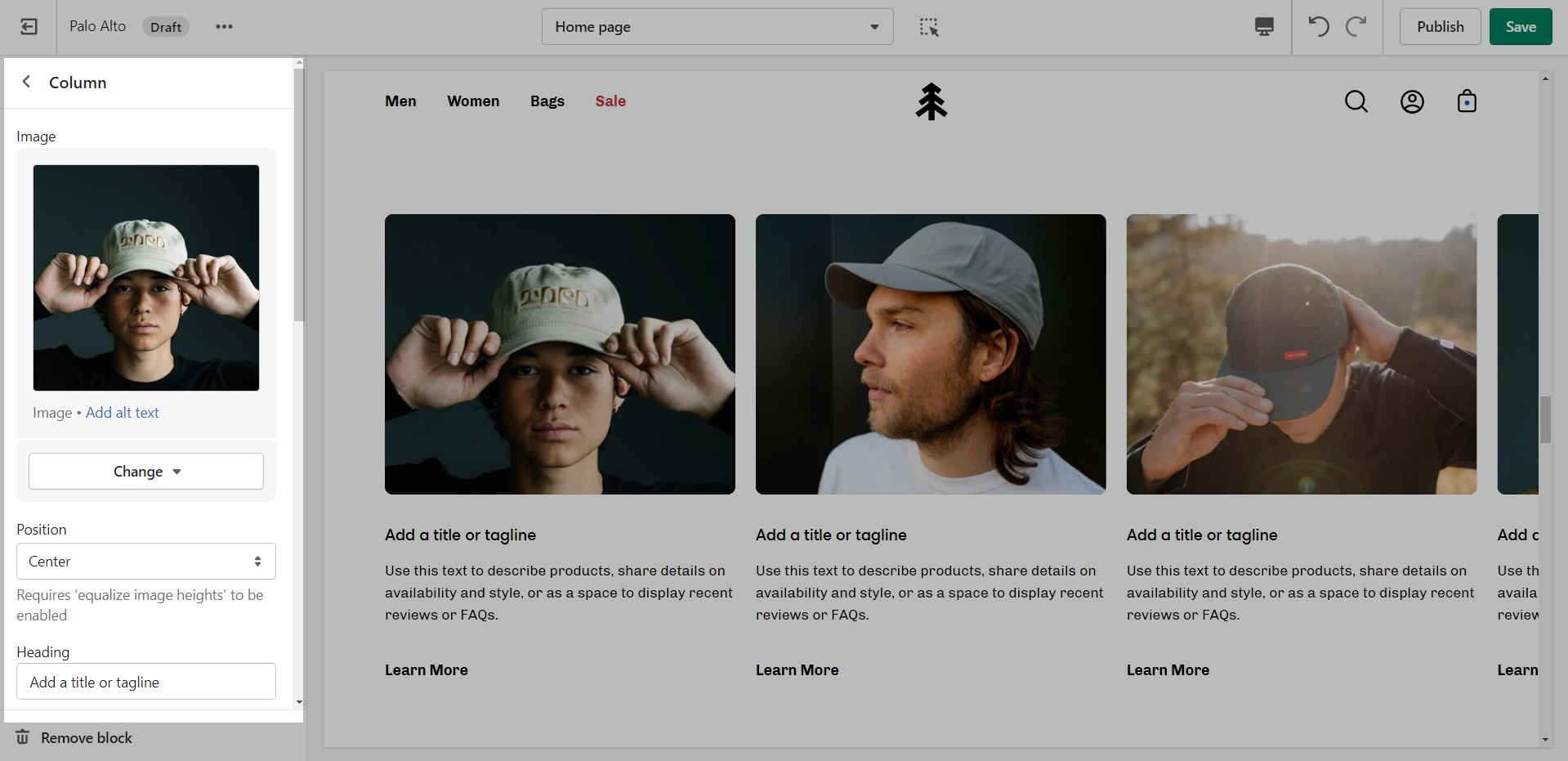Click the Publish button

click(x=1440, y=27)
